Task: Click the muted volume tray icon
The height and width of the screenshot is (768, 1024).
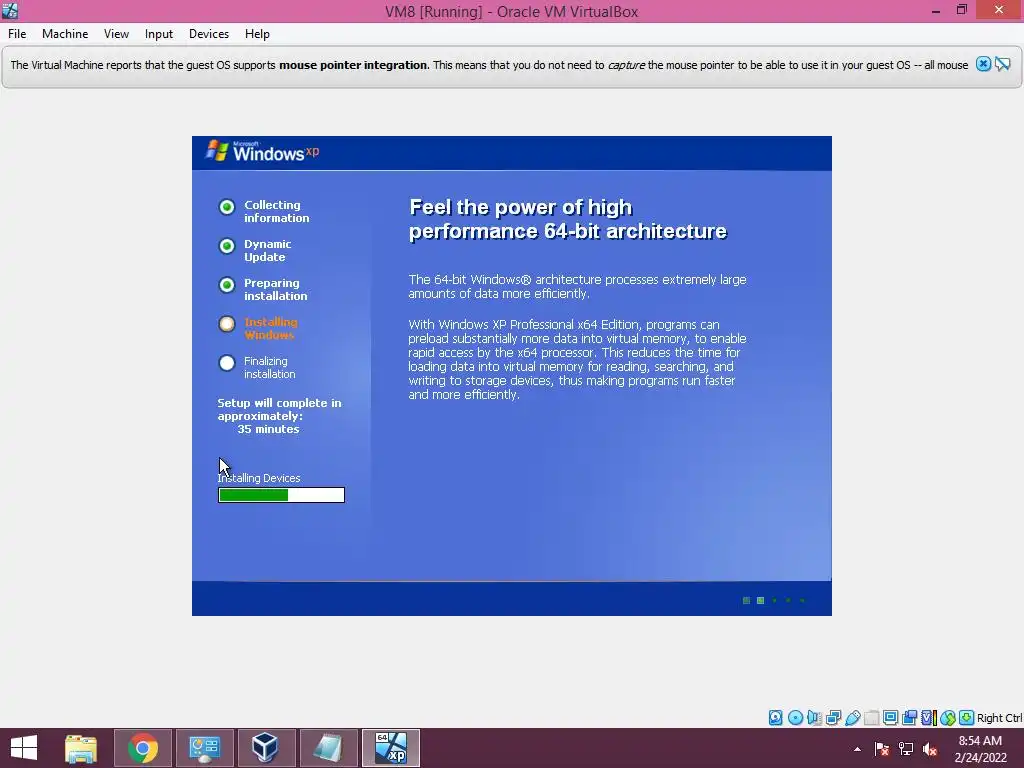Action: 930,749
